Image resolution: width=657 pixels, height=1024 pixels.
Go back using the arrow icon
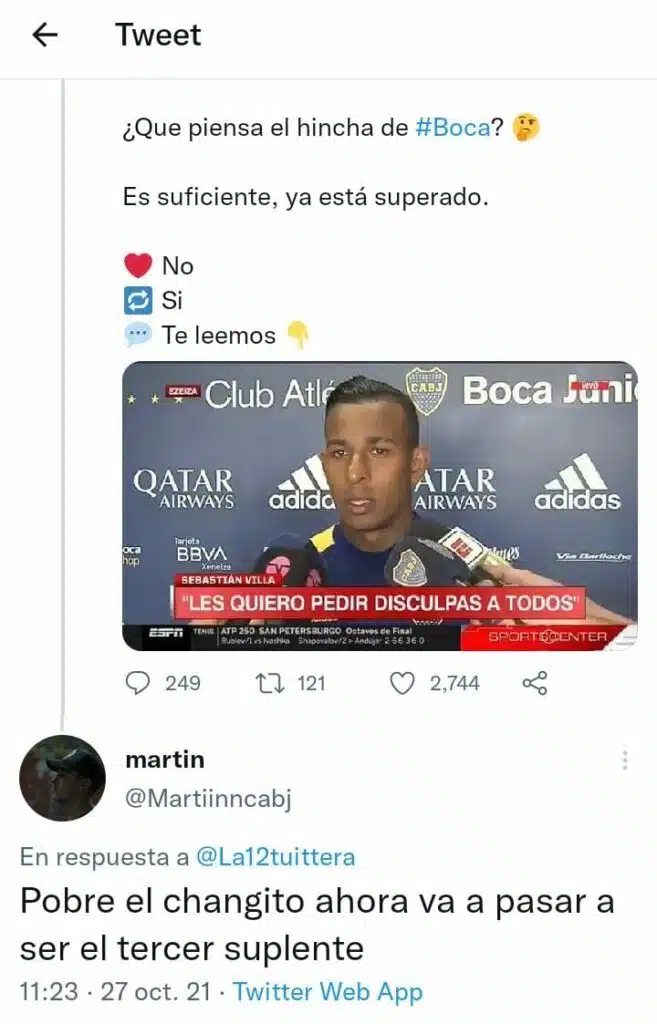[45, 35]
